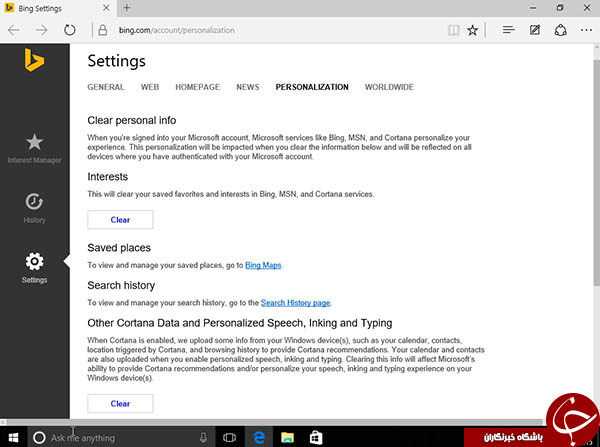Switch to the WORLDWIDE tab

tap(389, 87)
